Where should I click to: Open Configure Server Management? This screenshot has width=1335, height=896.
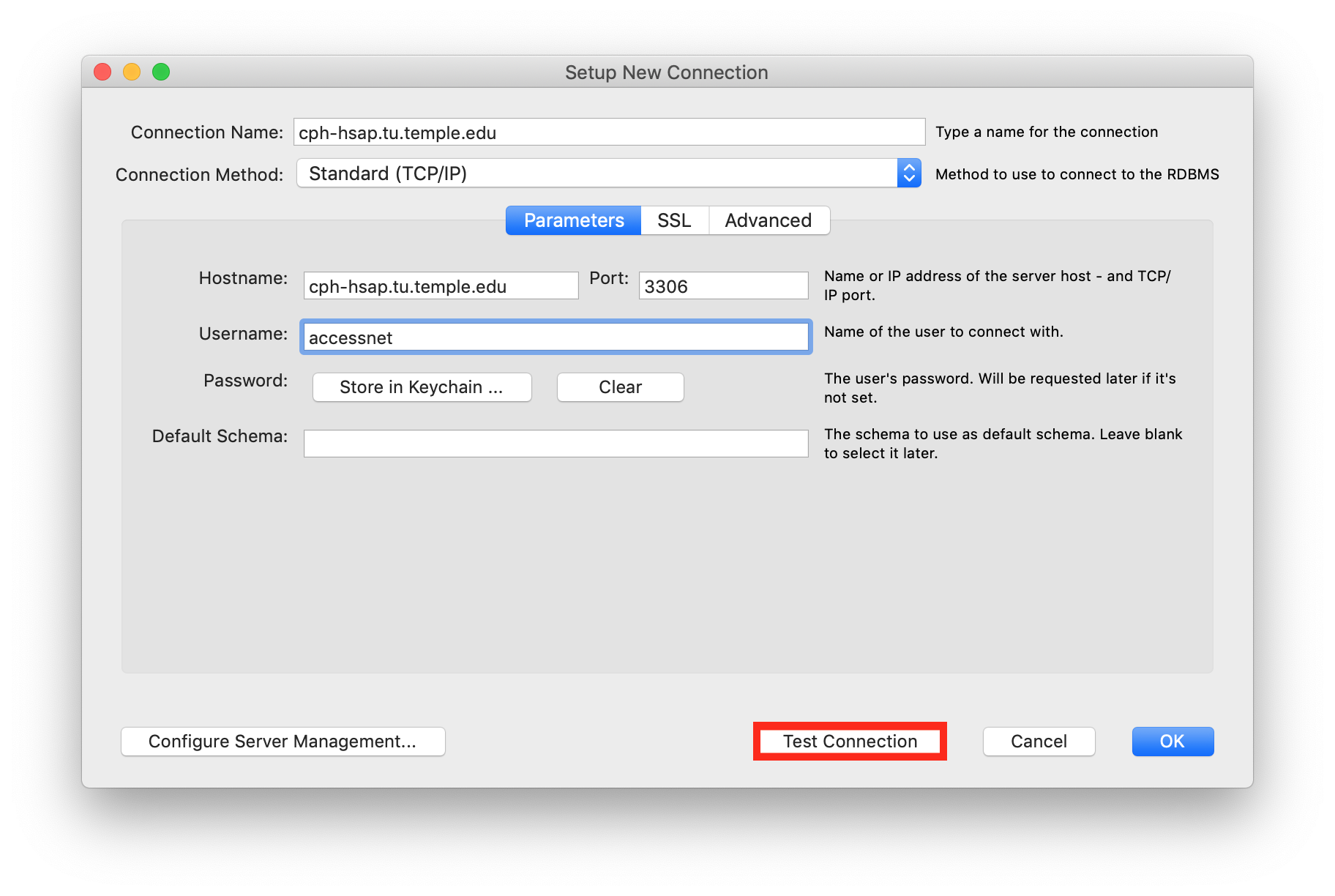click(283, 742)
